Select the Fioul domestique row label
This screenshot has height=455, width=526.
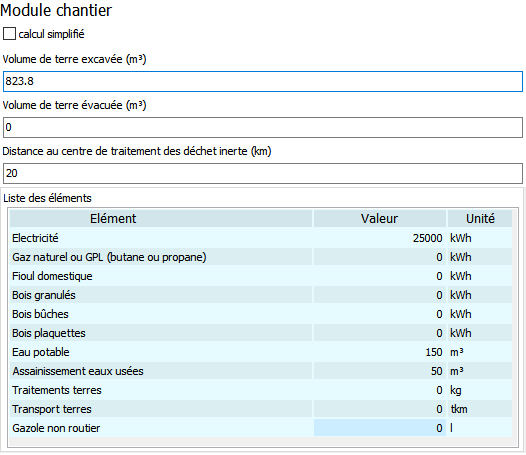pos(52,276)
